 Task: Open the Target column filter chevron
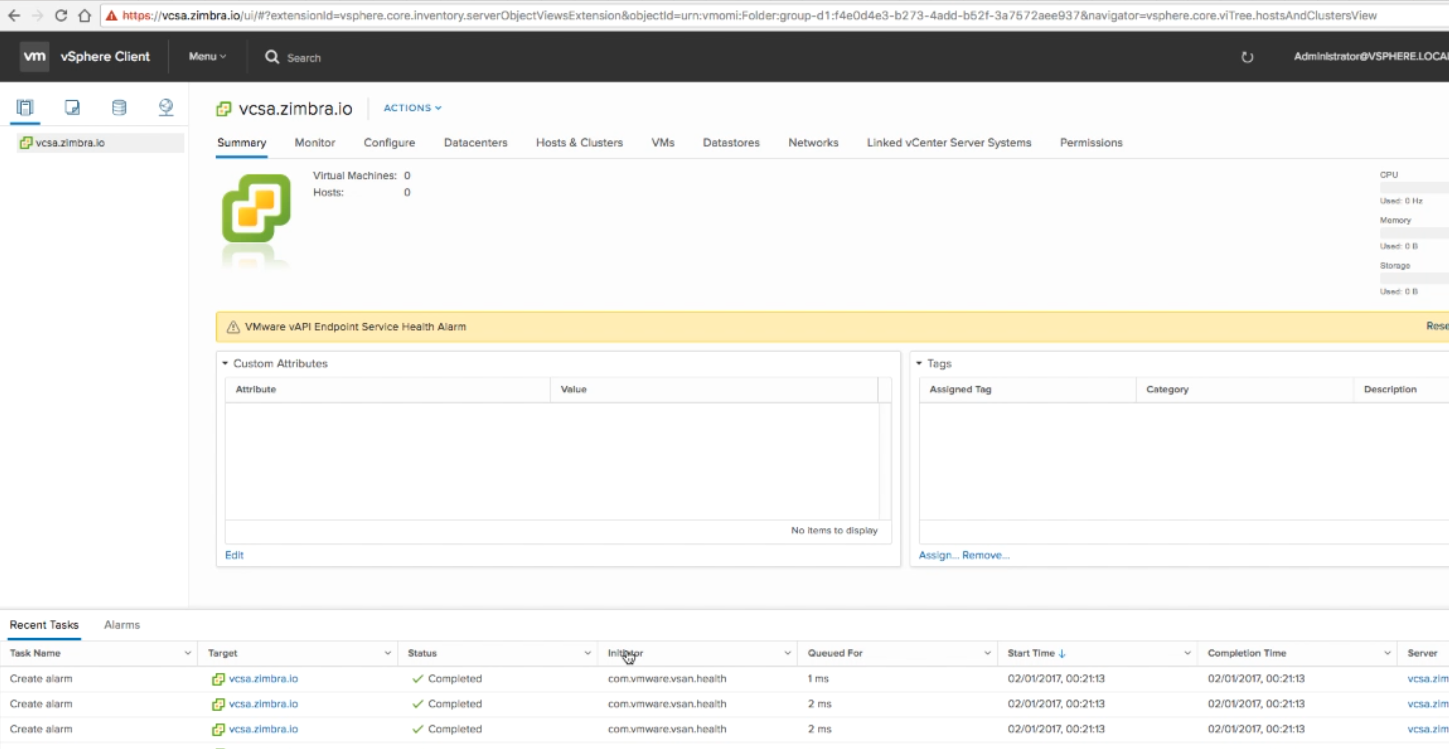pyautogui.click(x=388, y=654)
